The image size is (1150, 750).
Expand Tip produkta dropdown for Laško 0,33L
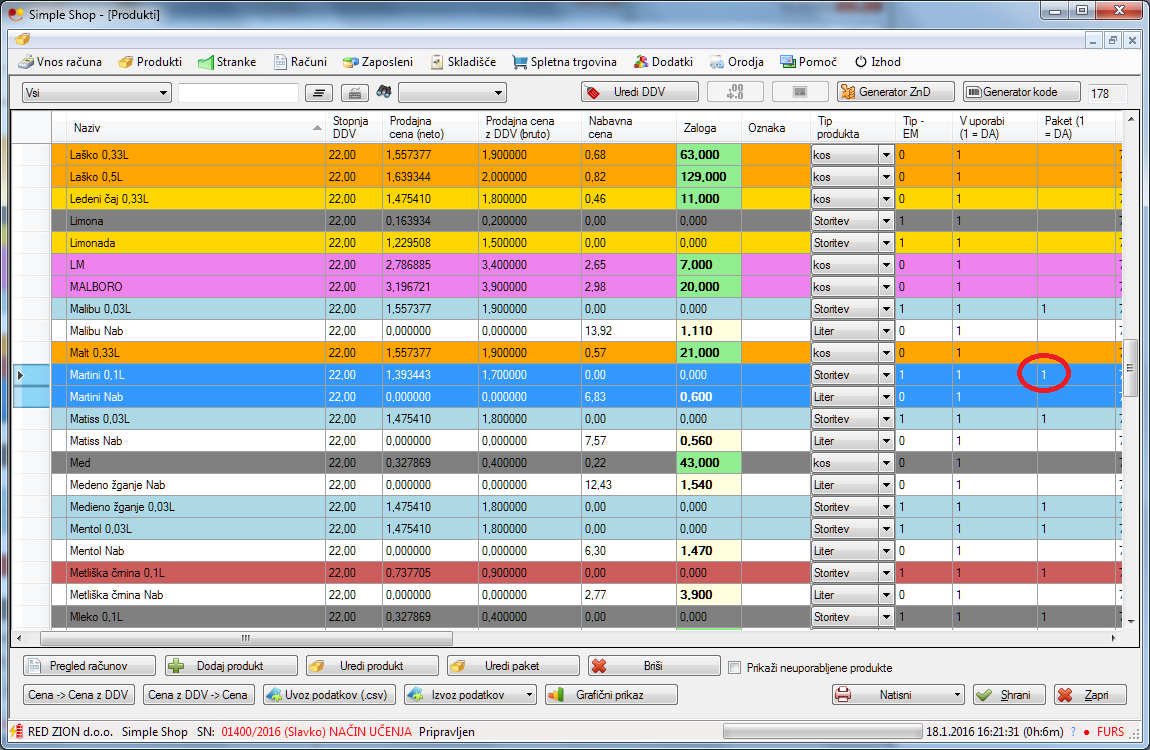885,155
